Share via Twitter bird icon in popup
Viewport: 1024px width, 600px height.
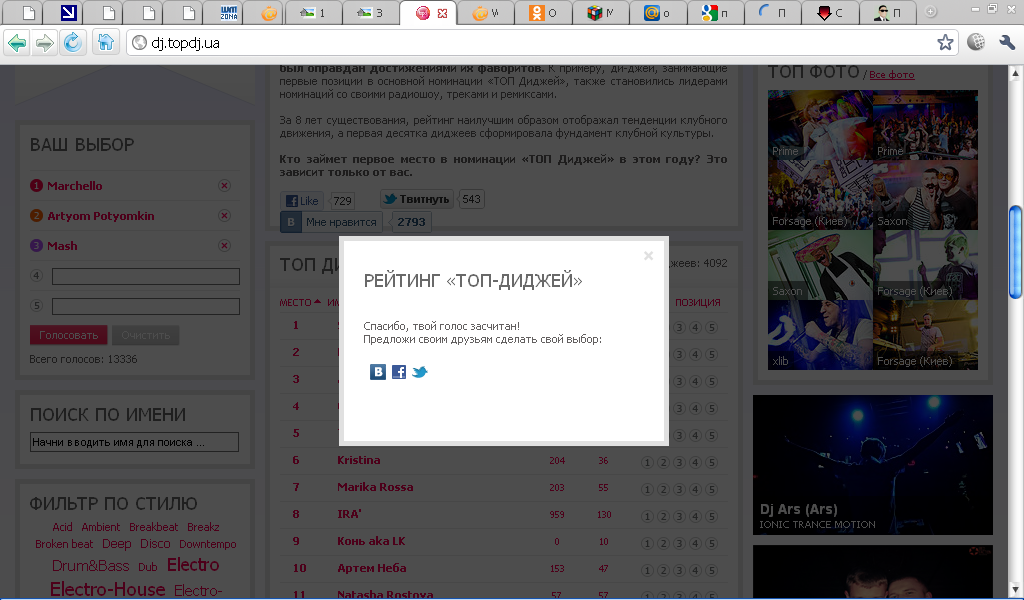click(420, 372)
